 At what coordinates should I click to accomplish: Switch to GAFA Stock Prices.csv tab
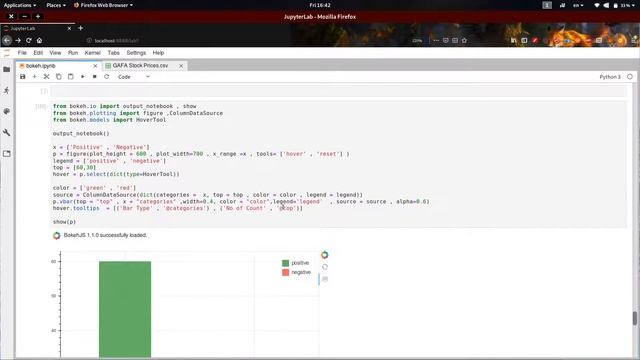(x=140, y=66)
